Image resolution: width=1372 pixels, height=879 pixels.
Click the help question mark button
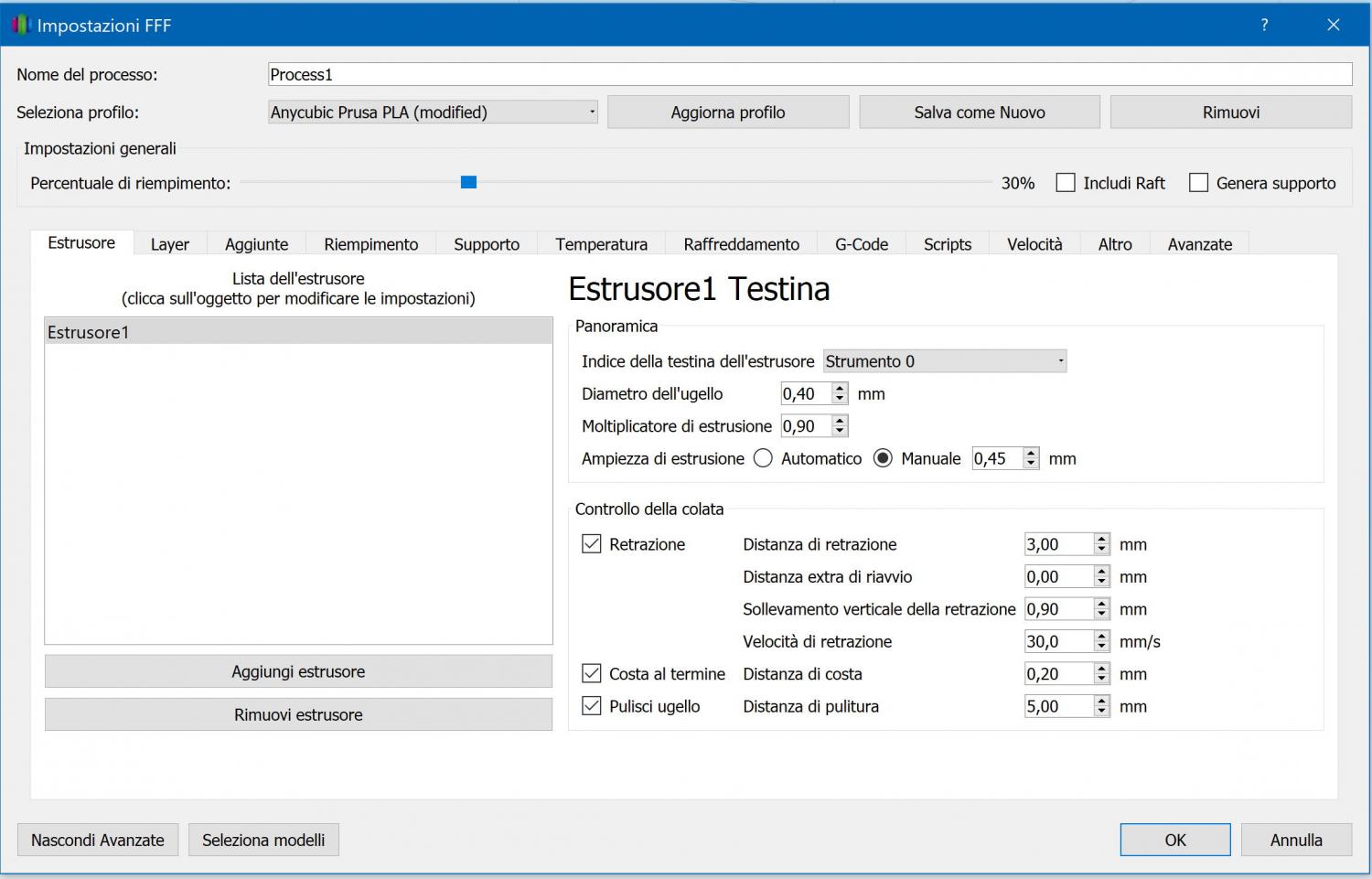(x=1264, y=25)
